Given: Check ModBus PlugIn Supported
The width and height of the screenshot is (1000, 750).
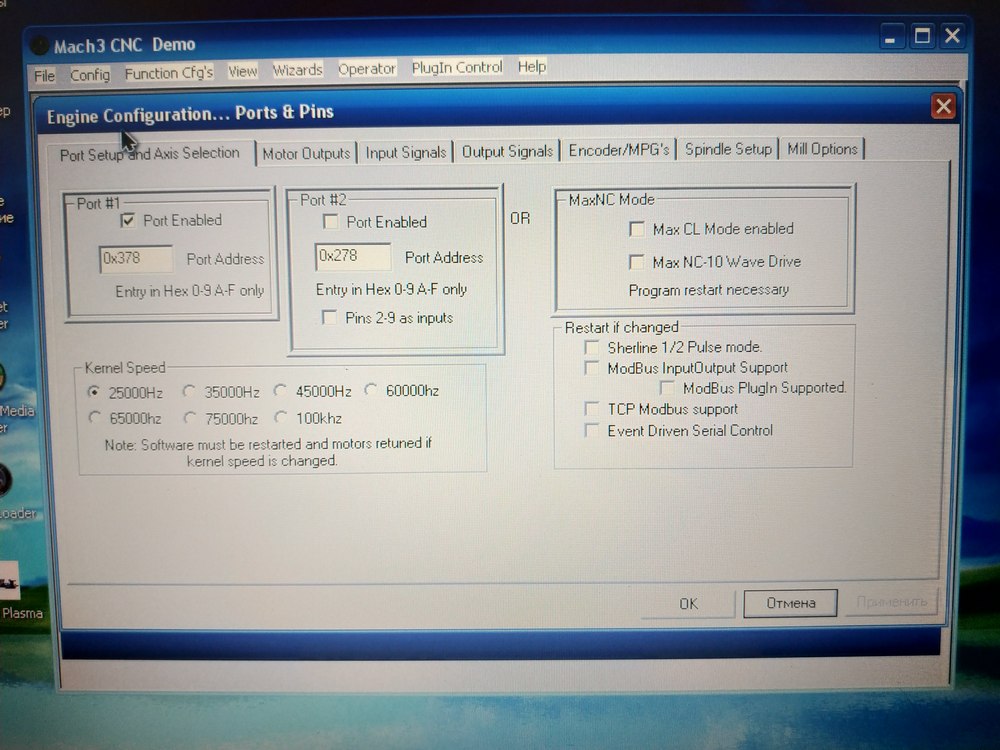Looking at the screenshot, I should (666, 388).
